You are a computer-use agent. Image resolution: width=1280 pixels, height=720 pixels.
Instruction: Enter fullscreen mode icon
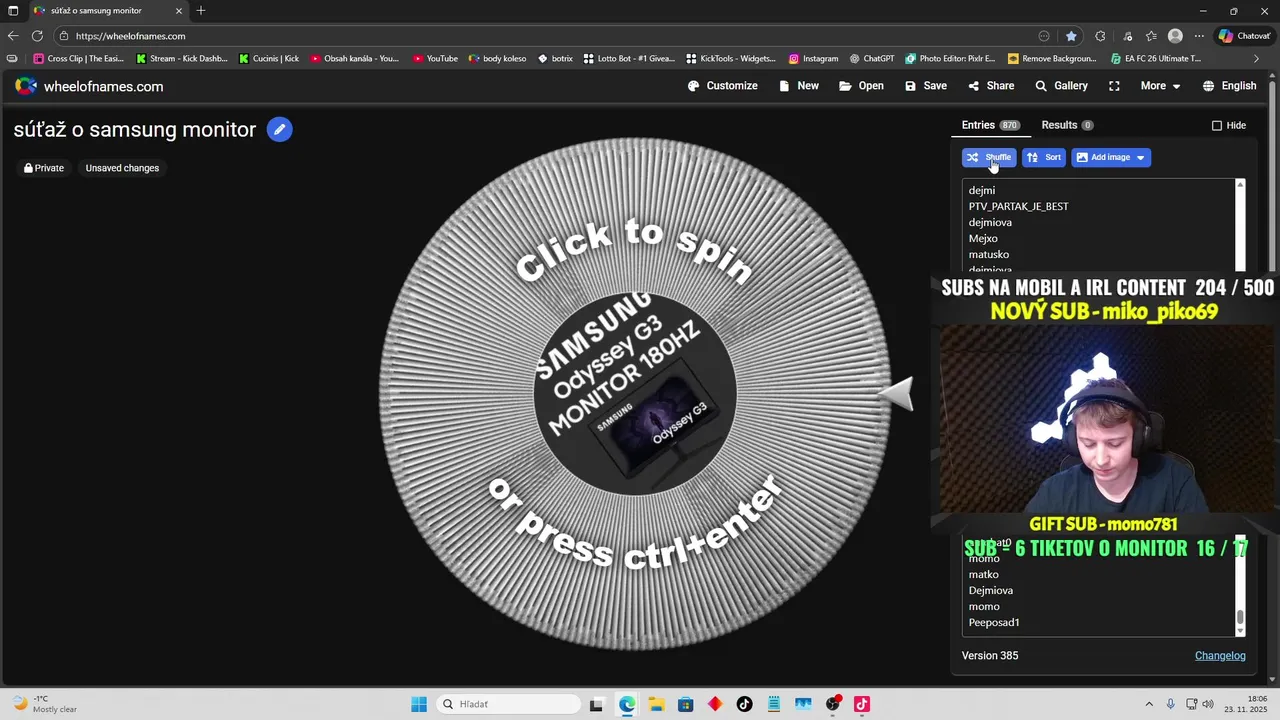click(1114, 86)
